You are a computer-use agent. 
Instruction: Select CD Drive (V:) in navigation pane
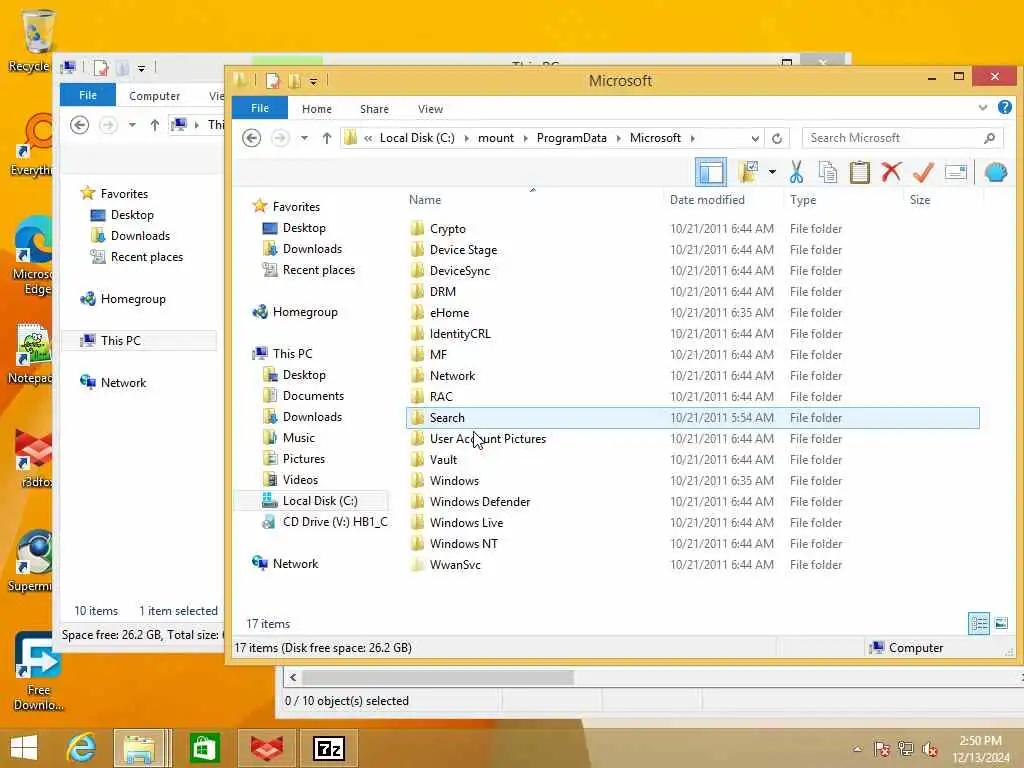pos(325,522)
